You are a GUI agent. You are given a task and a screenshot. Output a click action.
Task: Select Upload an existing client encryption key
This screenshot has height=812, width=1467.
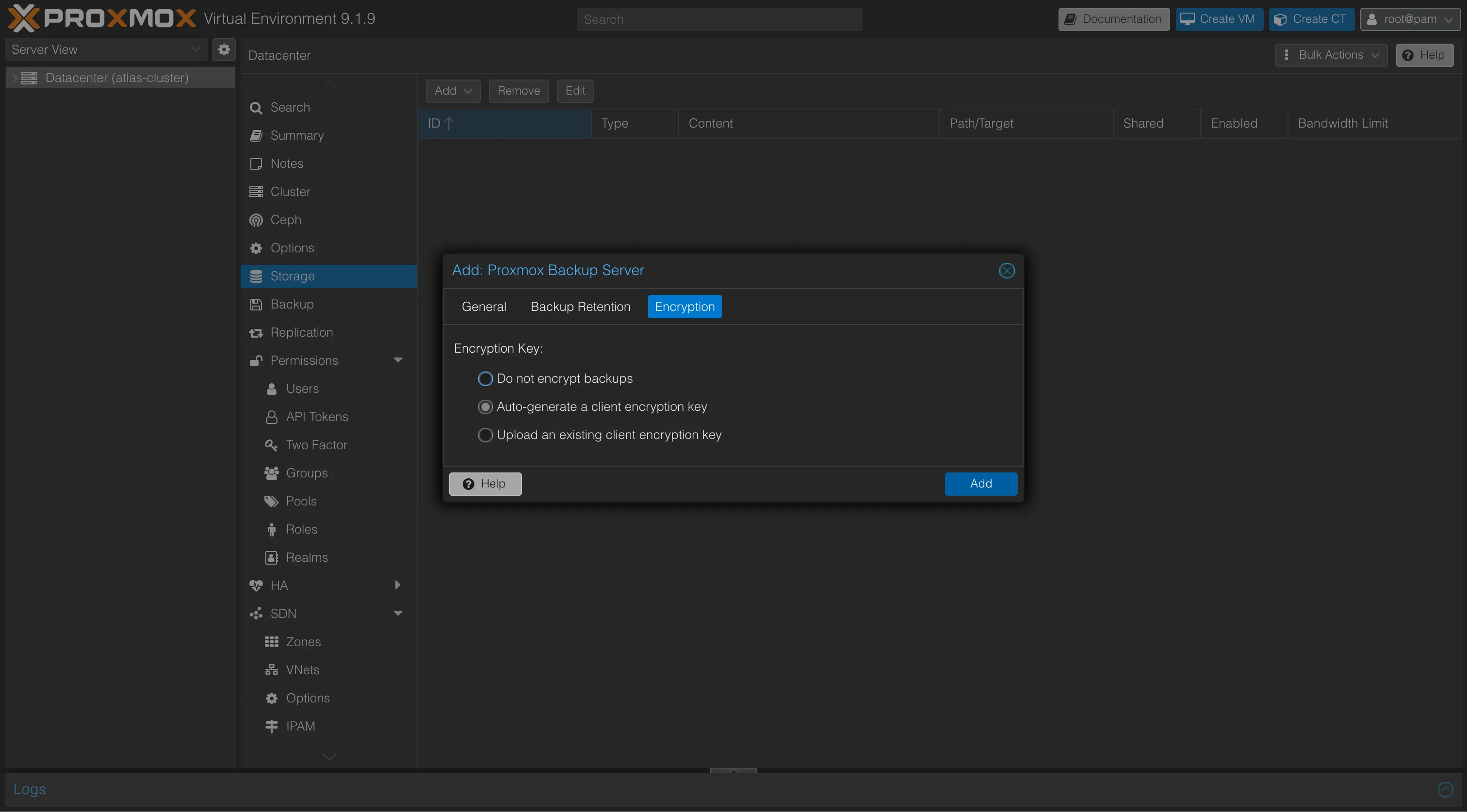tap(485, 435)
